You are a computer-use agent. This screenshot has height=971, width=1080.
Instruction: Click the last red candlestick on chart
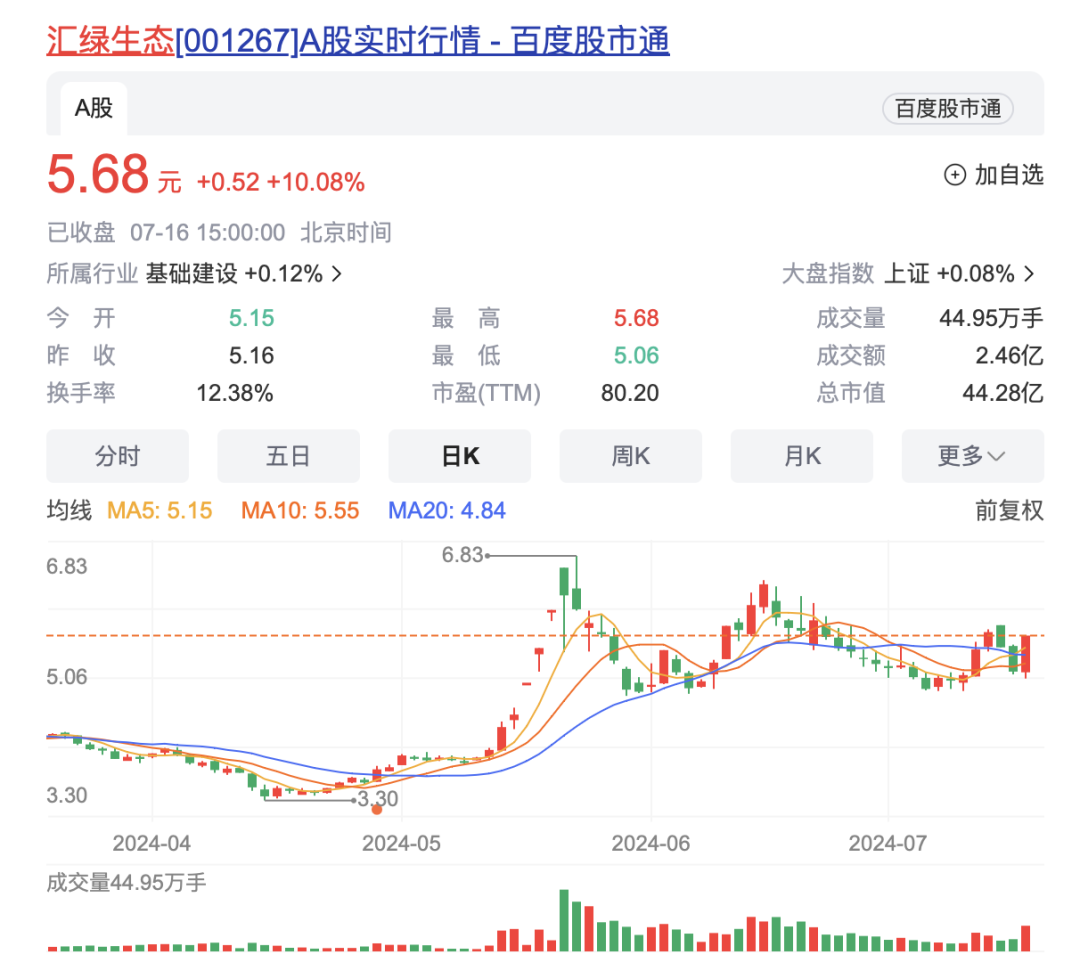click(1026, 656)
